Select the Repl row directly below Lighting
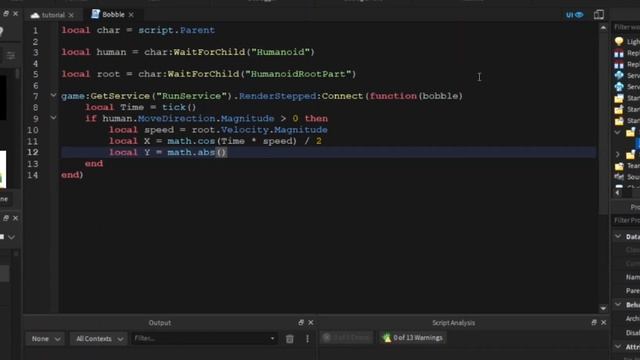 coord(627,53)
